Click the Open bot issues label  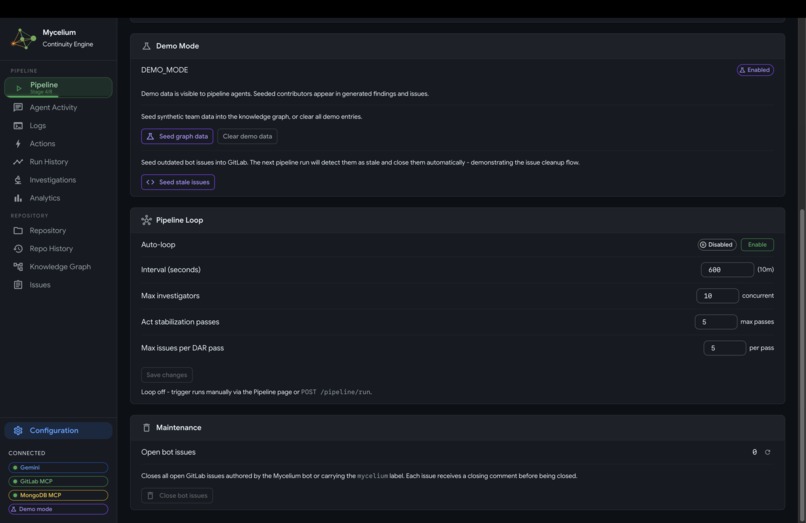pos(168,453)
